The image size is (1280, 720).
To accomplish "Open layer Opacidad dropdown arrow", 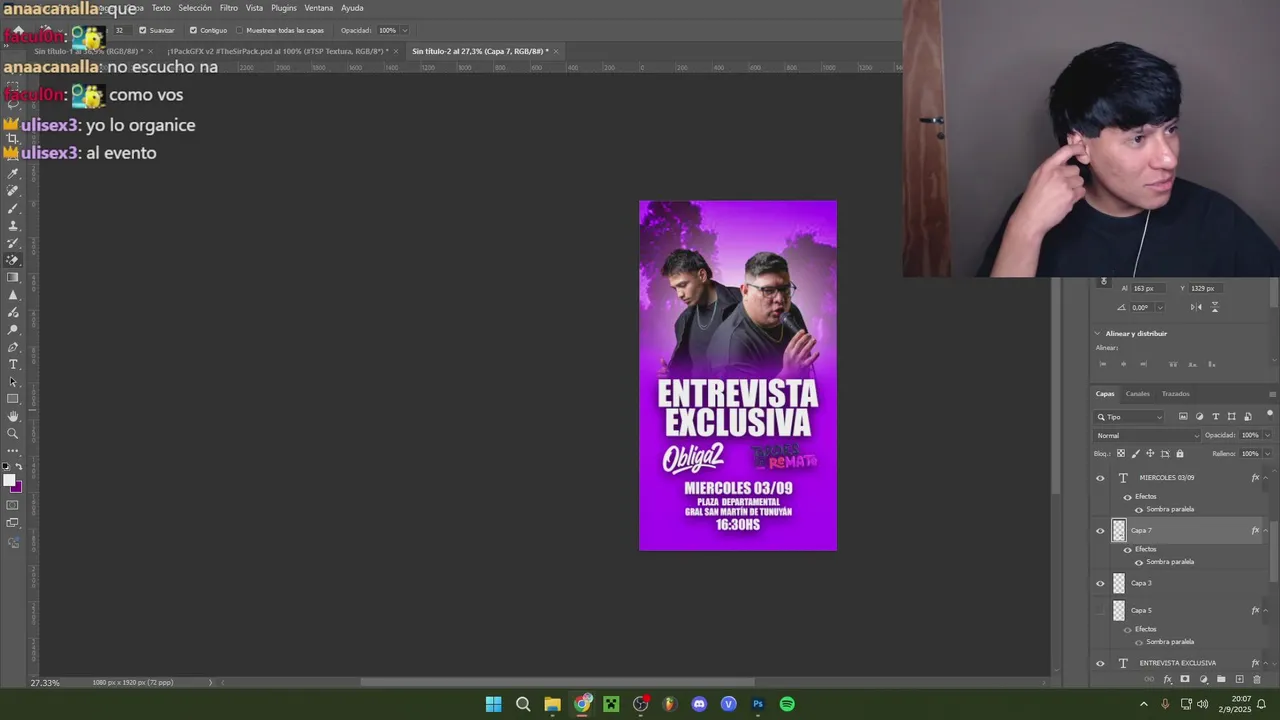I will tap(1268, 435).
